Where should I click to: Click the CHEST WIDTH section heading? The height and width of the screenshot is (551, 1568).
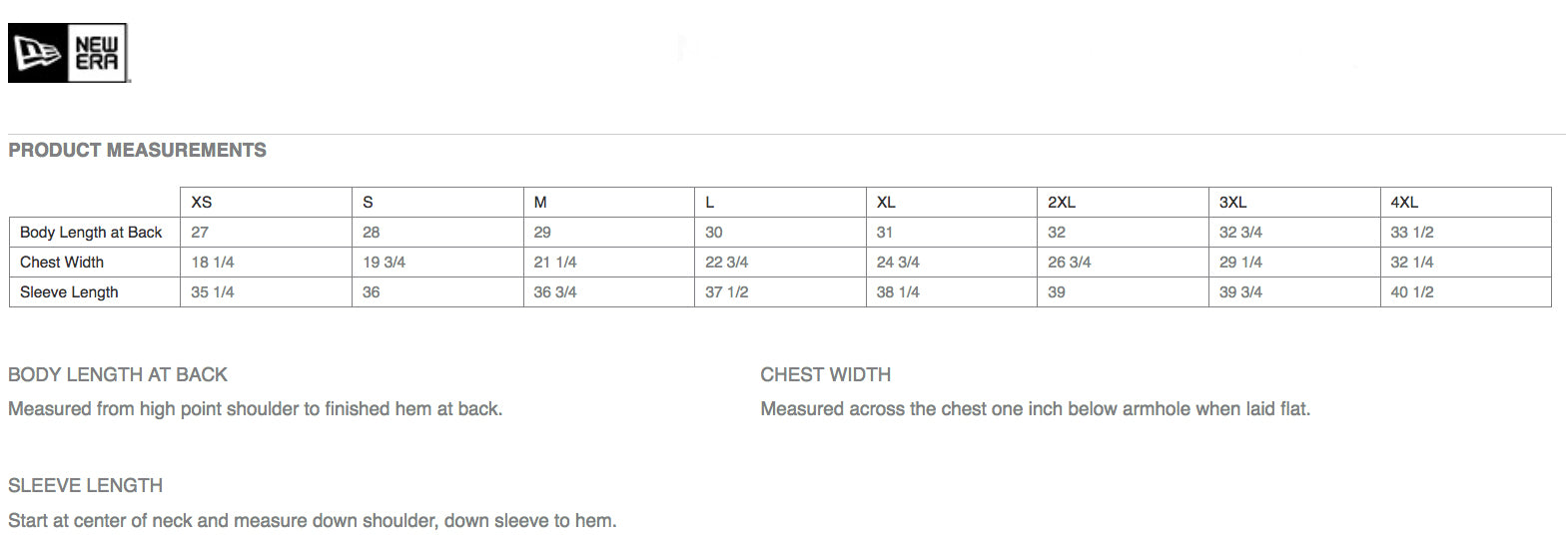pos(826,374)
